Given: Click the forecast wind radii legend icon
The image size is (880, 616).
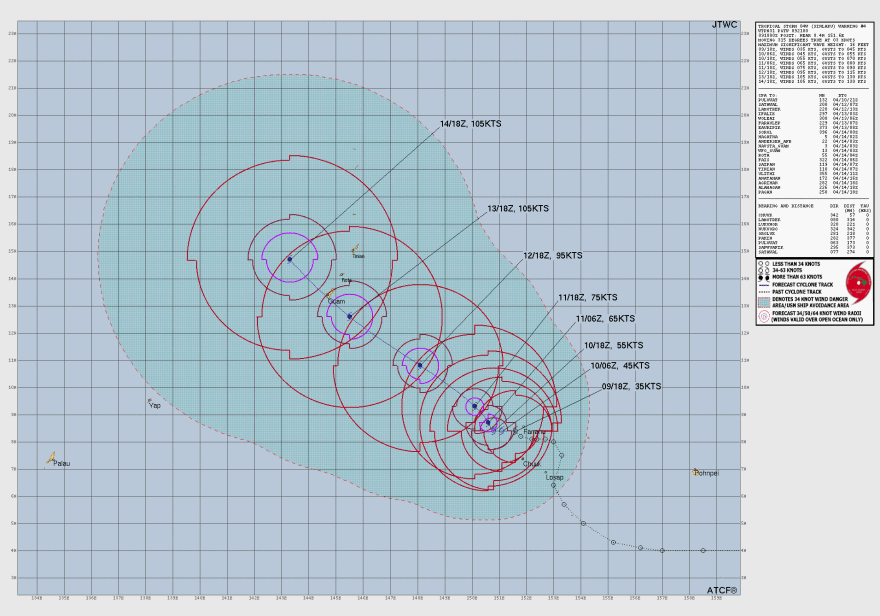Looking at the screenshot, I should coord(763,316).
